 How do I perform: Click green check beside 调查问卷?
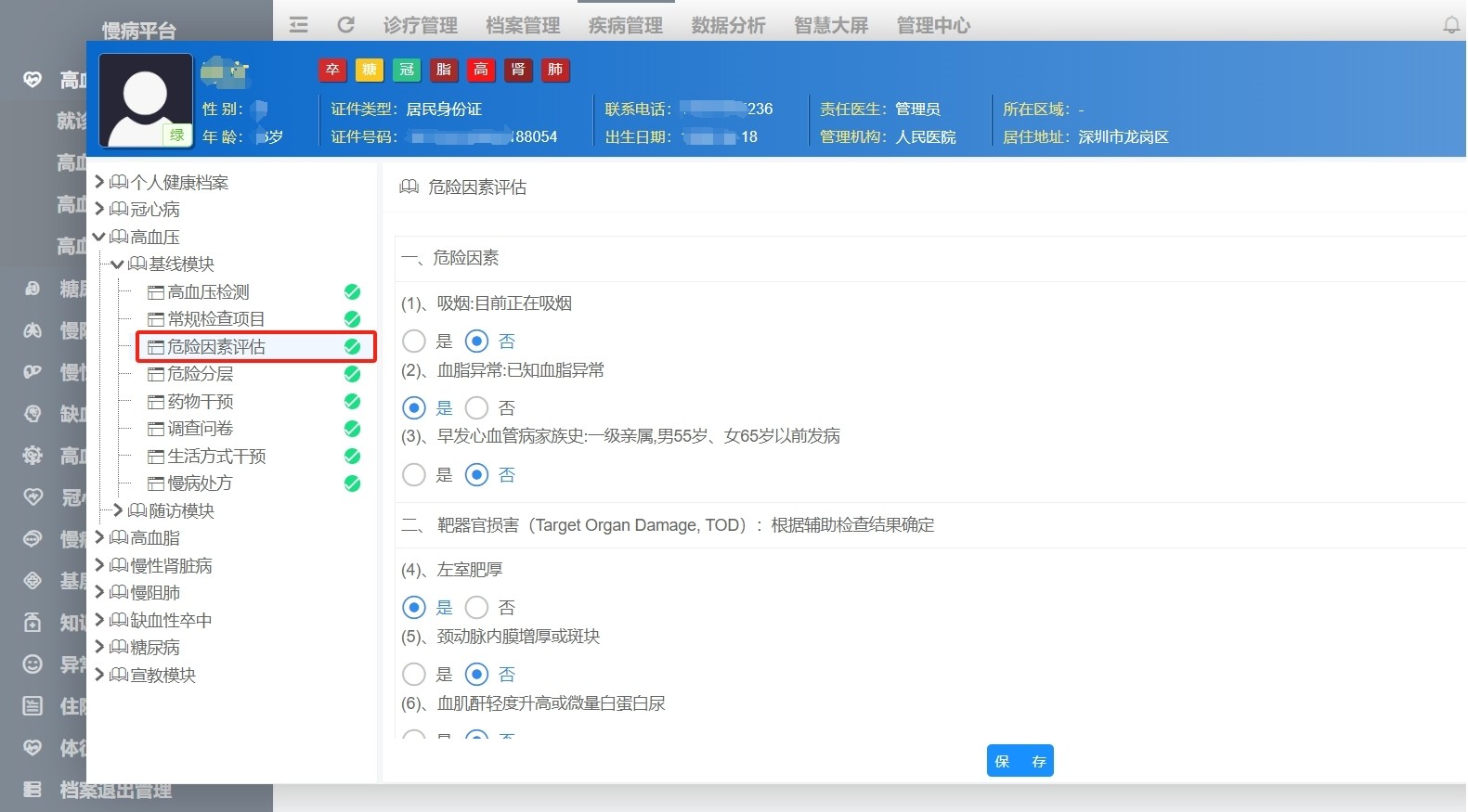coord(352,429)
